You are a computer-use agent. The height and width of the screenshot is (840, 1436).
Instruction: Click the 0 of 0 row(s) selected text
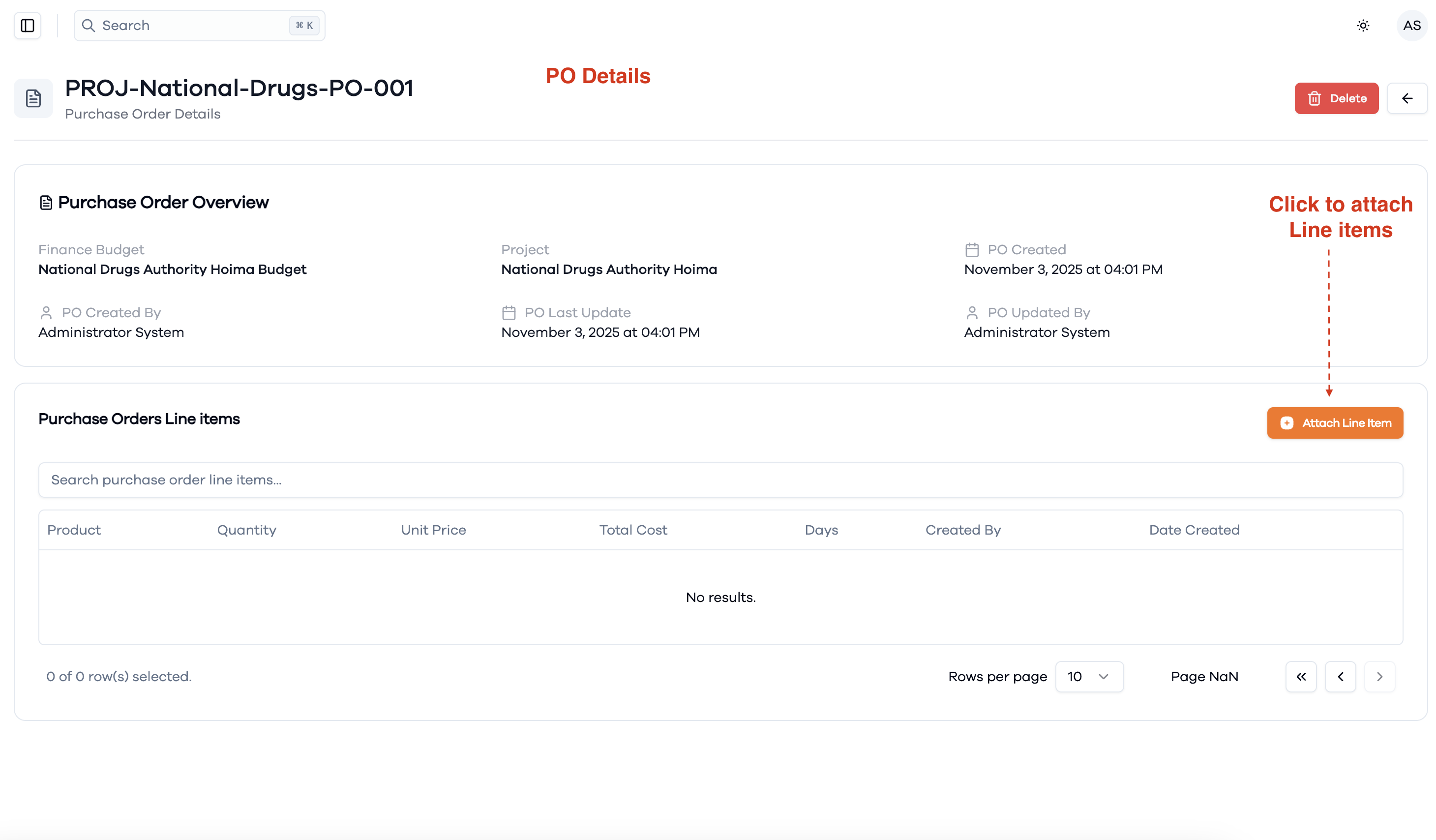tap(119, 677)
